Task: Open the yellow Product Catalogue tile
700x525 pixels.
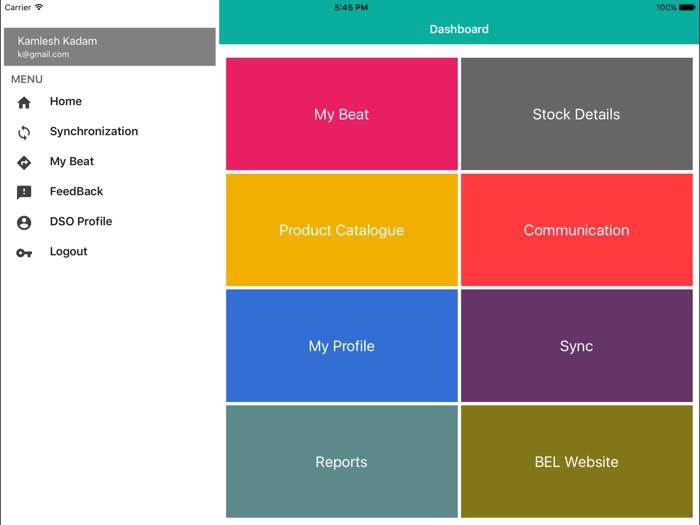Action: pyautogui.click(x=341, y=230)
